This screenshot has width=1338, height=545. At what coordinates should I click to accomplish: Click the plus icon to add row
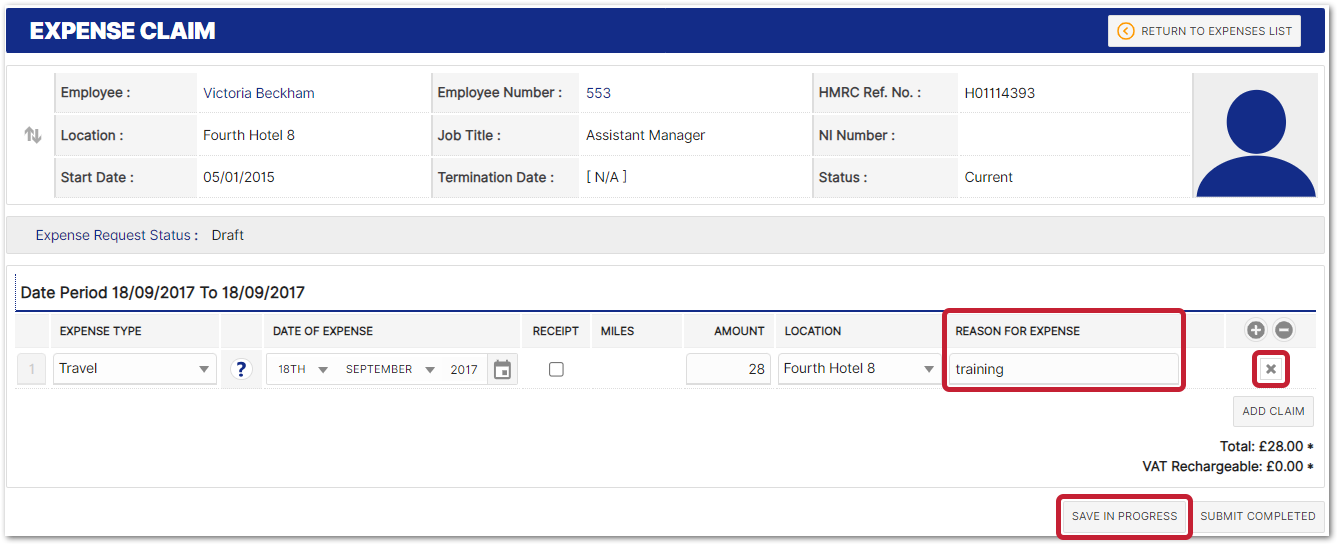coord(1255,330)
